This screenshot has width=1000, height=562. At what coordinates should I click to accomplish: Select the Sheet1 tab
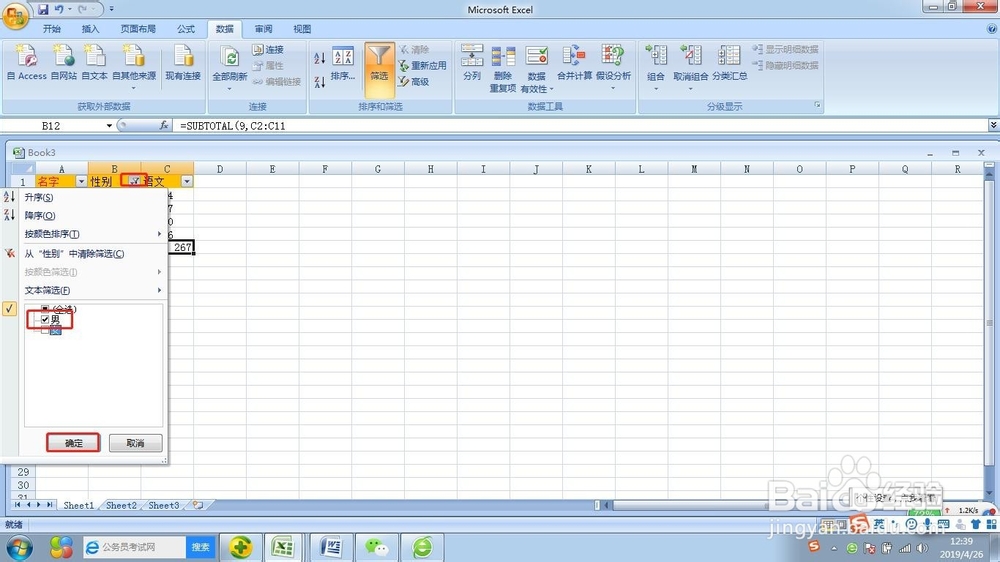tap(78, 505)
